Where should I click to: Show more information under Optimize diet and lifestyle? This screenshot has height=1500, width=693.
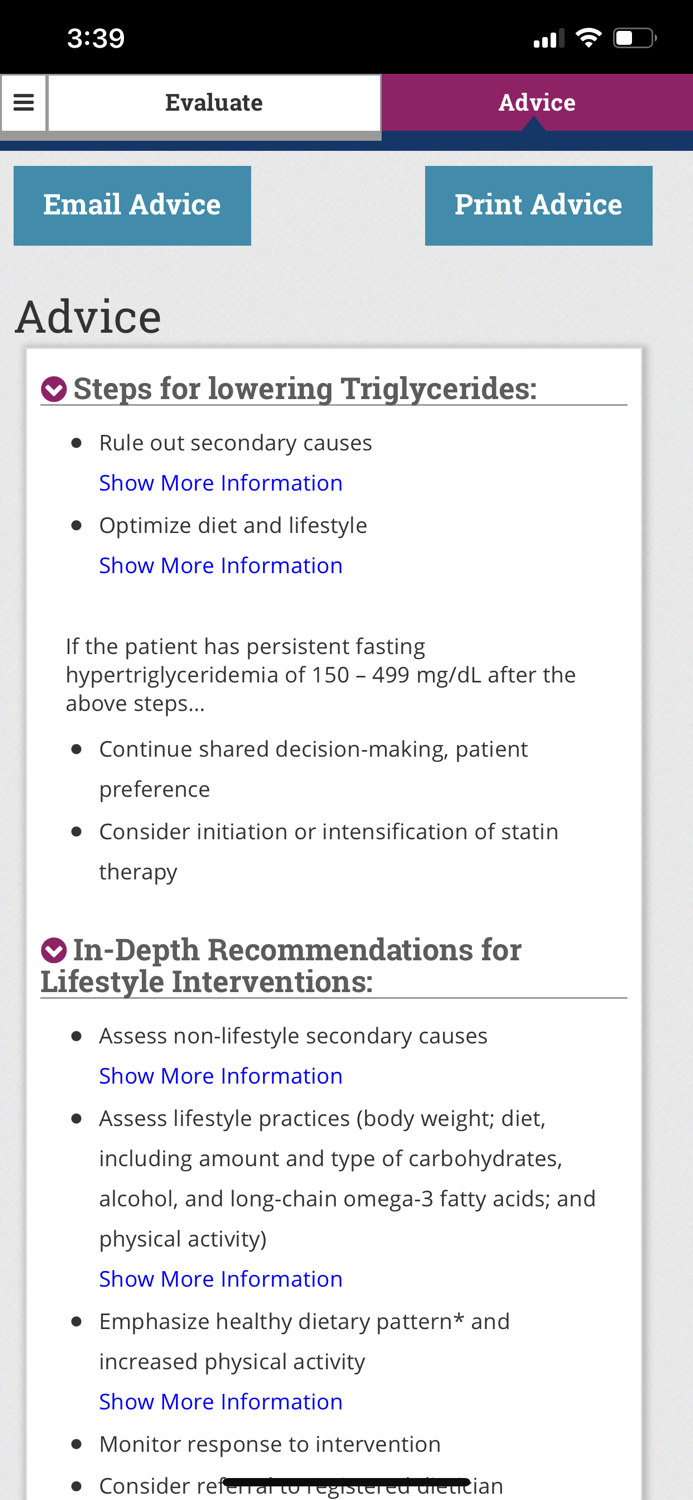pyautogui.click(x=221, y=565)
